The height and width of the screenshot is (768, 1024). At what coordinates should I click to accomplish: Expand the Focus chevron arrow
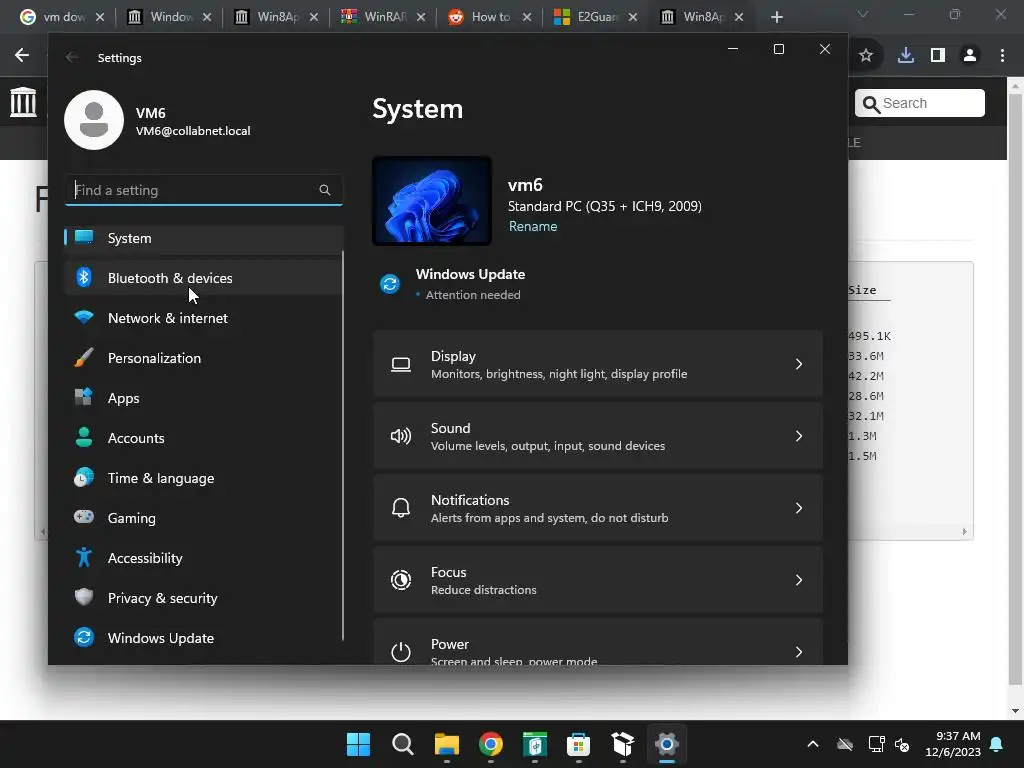point(799,580)
